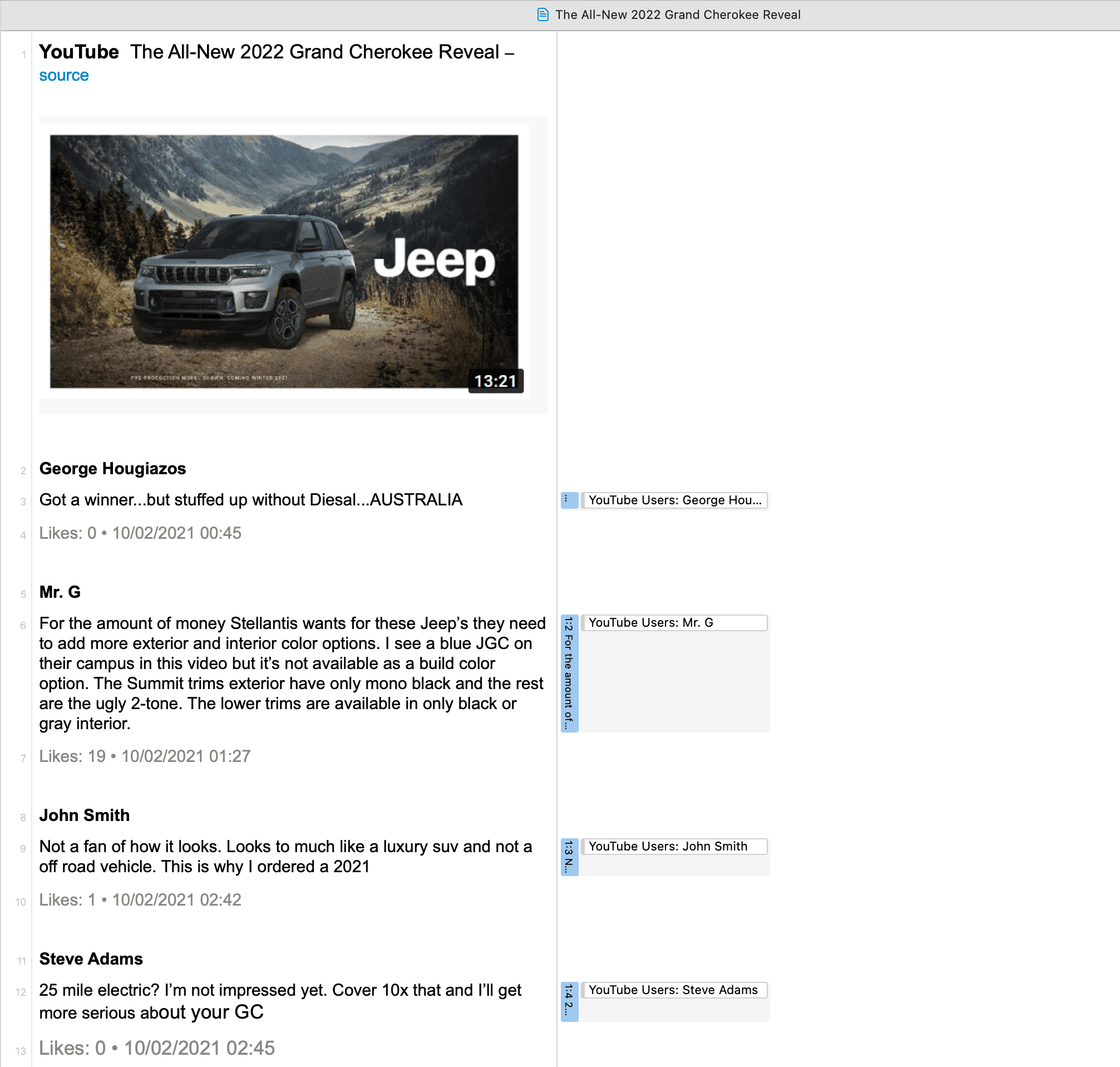The width and height of the screenshot is (1120, 1067).
Task: Select the YouTube Users: John Smith code tag
Action: pos(674,847)
